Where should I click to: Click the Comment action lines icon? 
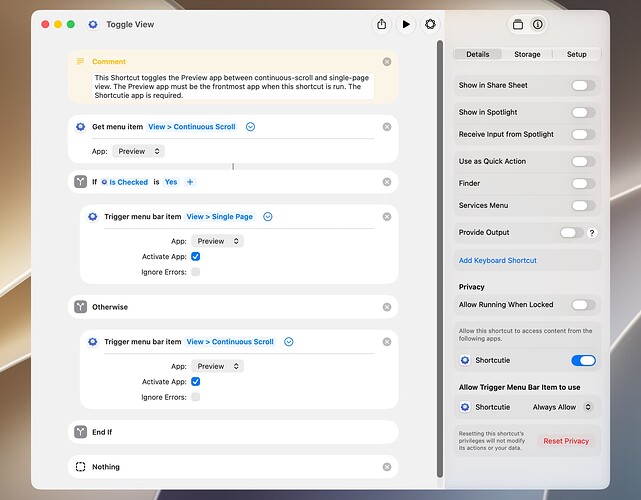[81, 61]
